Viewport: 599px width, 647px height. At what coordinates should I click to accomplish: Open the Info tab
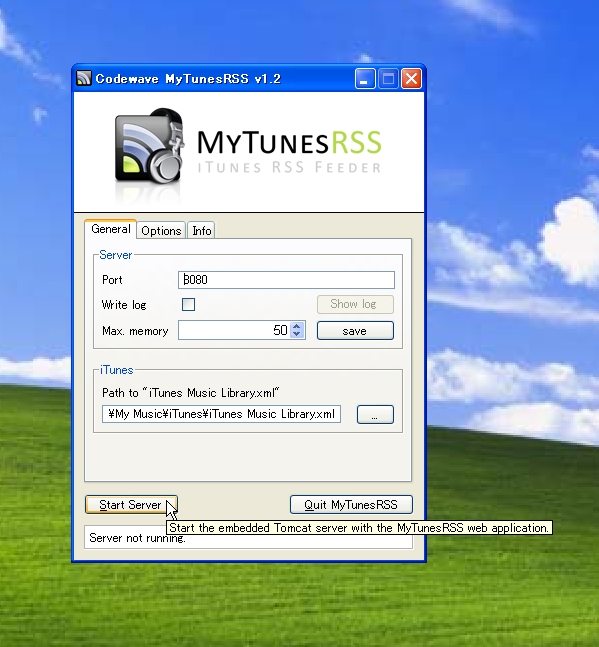(x=201, y=231)
